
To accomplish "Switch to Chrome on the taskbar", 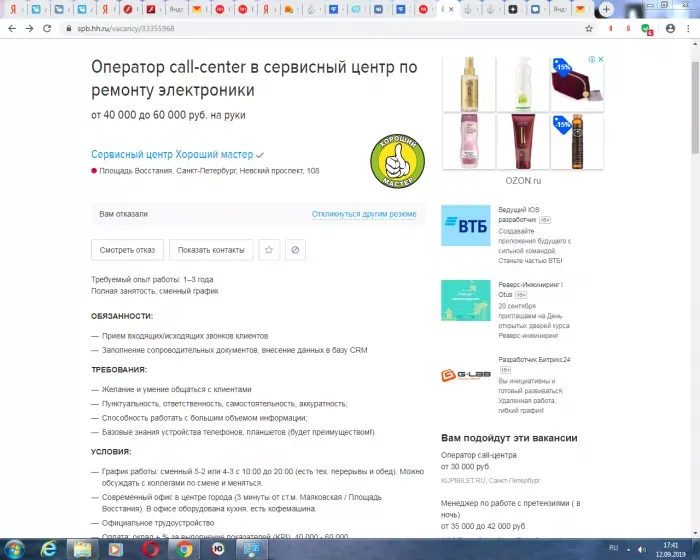I will coord(184,549).
